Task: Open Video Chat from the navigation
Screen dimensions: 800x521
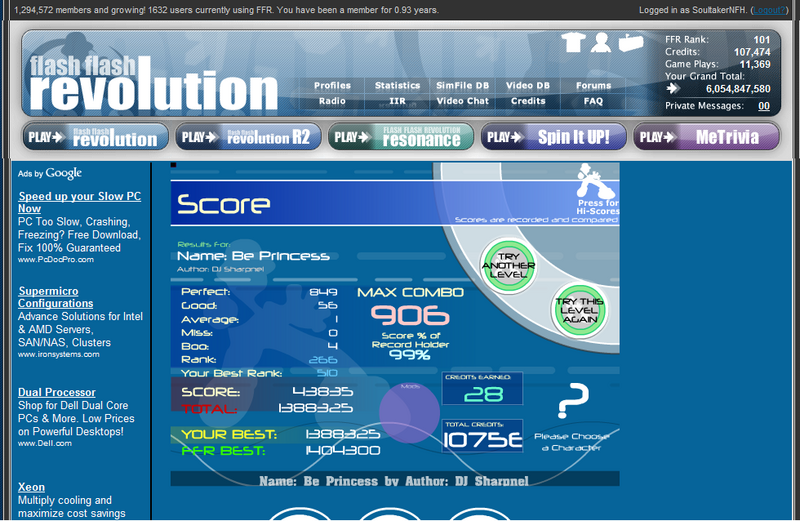Action: 462,101
